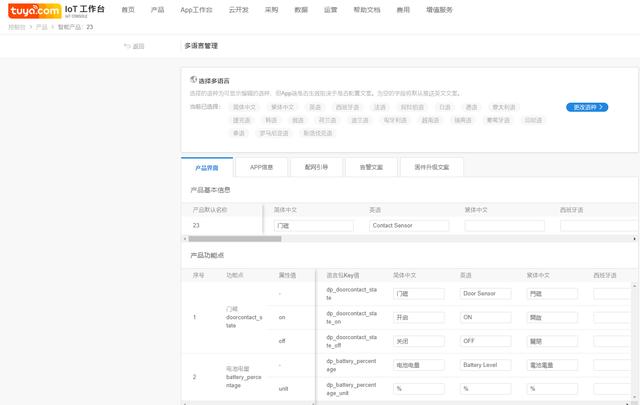Edit Traditional Chinese field for dp_doorcontact_state_off

click(552, 341)
